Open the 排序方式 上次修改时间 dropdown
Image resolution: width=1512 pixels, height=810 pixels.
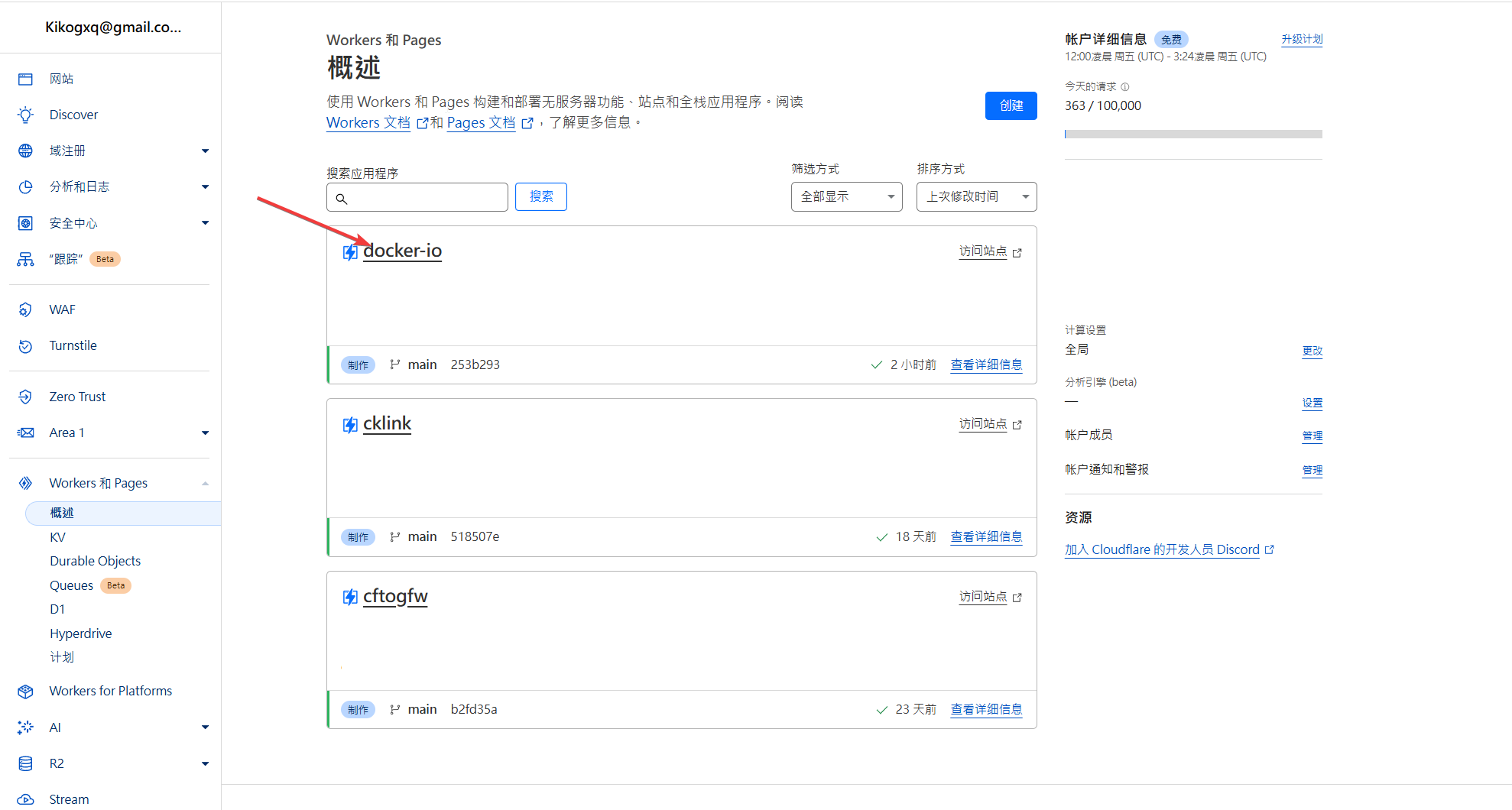pyautogui.click(x=976, y=197)
